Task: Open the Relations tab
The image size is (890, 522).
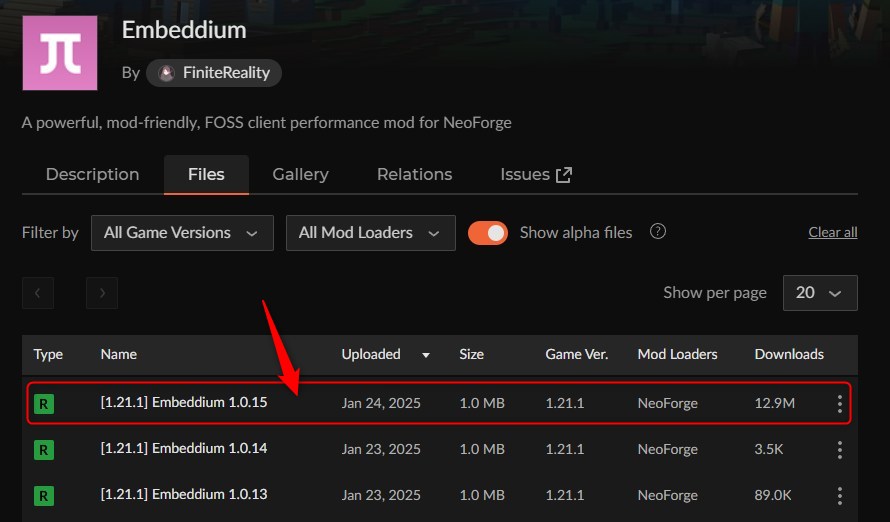Action: pos(414,174)
